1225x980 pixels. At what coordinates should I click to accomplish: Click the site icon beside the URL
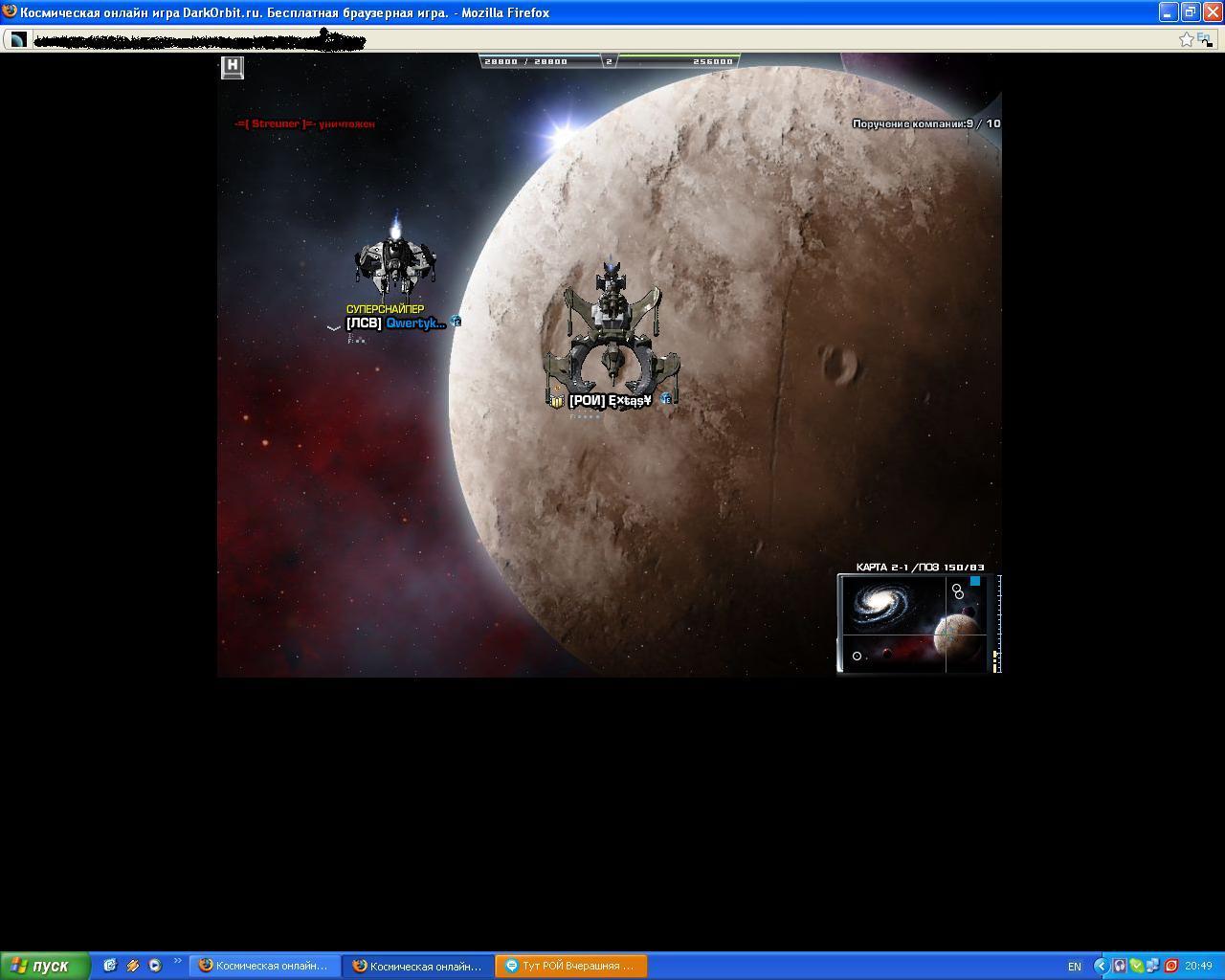point(18,39)
